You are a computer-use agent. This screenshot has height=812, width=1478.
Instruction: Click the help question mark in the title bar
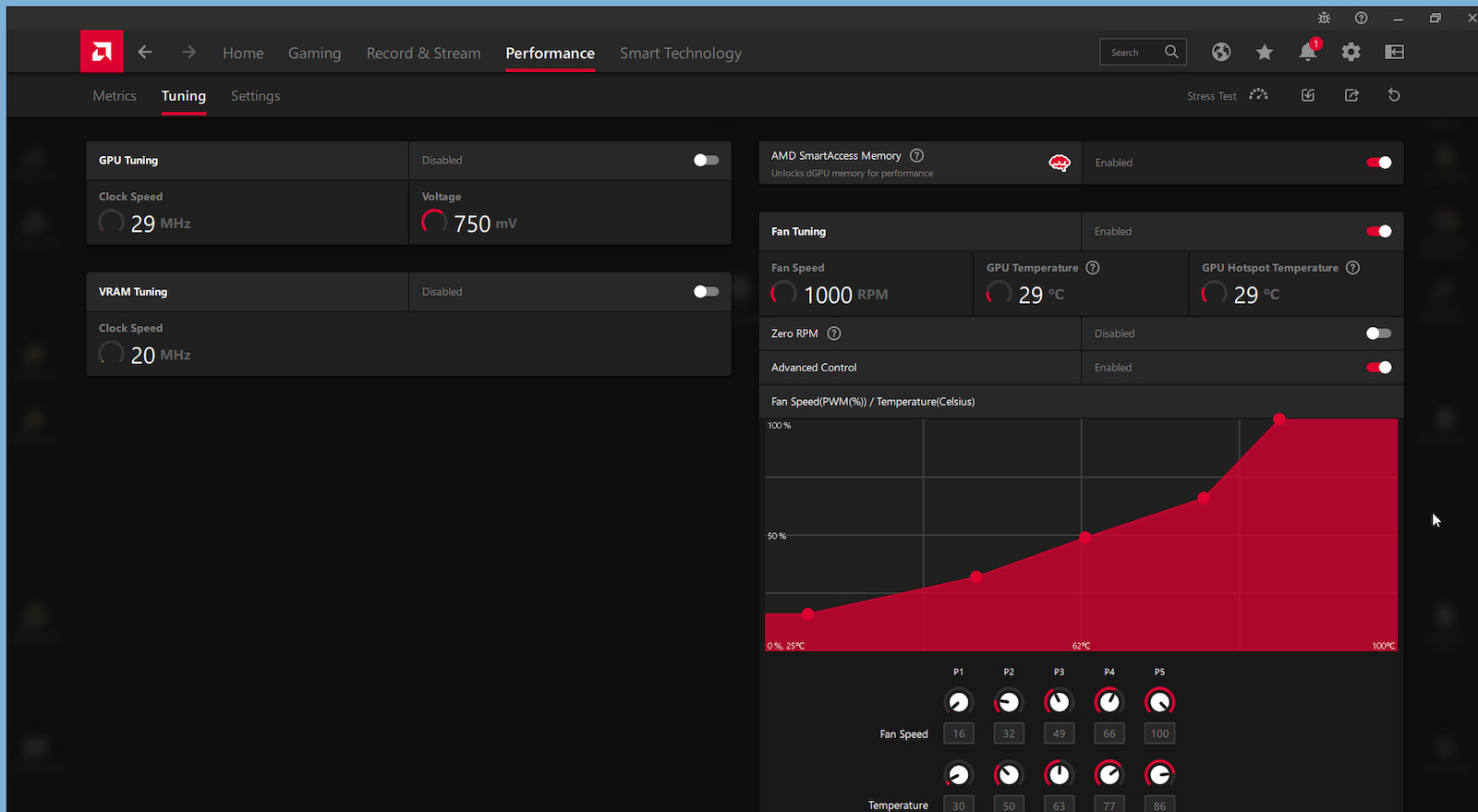pos(1361,18)
